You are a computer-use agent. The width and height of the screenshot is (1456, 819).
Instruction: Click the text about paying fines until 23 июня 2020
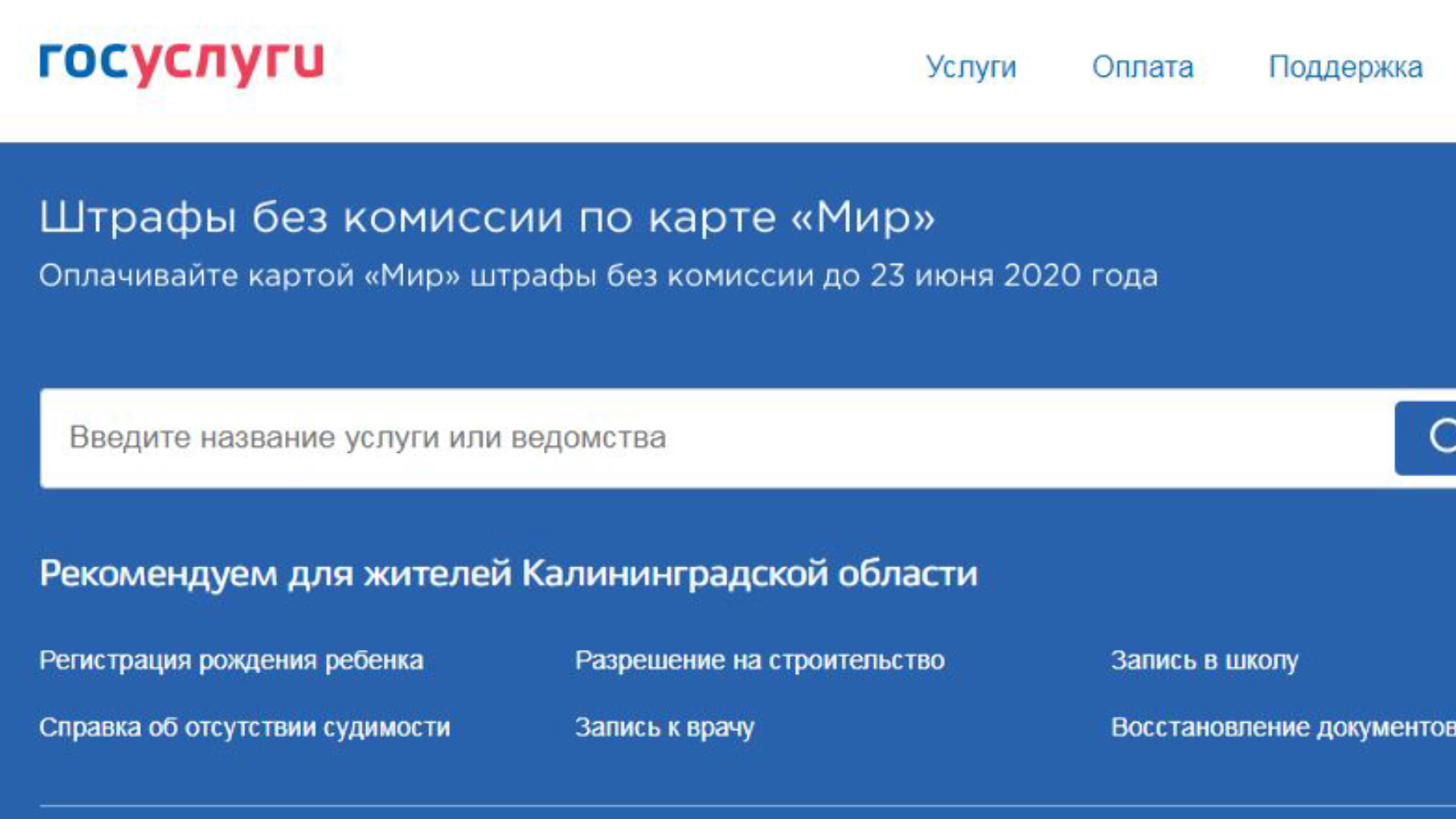click(x=598, y=276)
